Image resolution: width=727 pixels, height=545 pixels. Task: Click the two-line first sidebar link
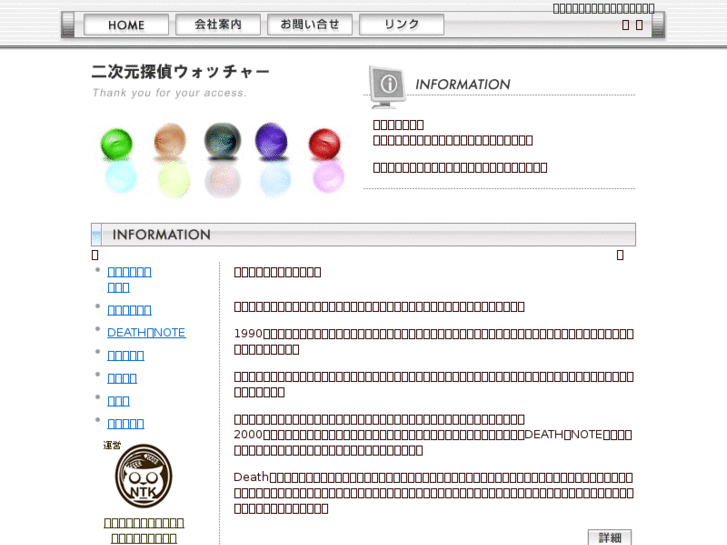pyautogui.click(x=129, y=279)
